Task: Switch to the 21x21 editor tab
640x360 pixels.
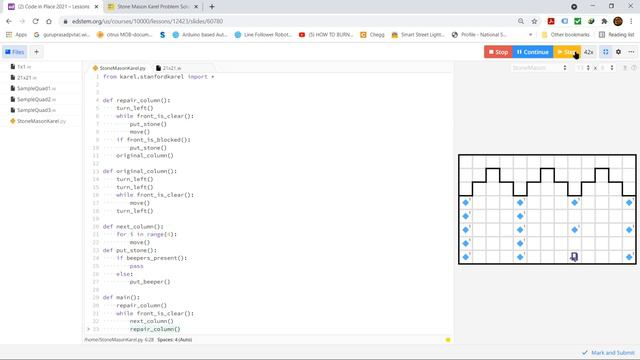Action: 169,68
